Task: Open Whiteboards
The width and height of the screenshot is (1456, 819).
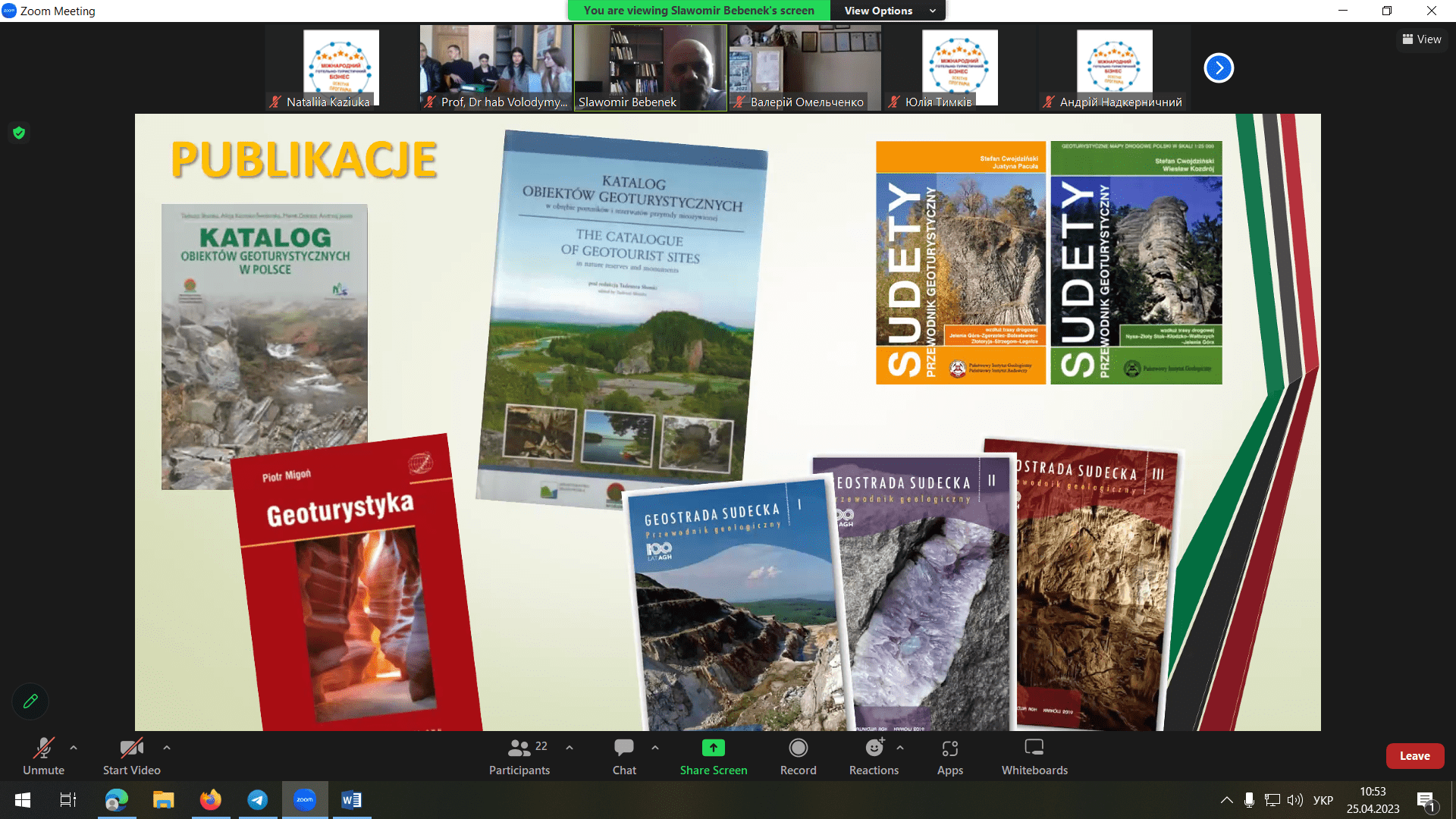Action: tap(1034, 748)
